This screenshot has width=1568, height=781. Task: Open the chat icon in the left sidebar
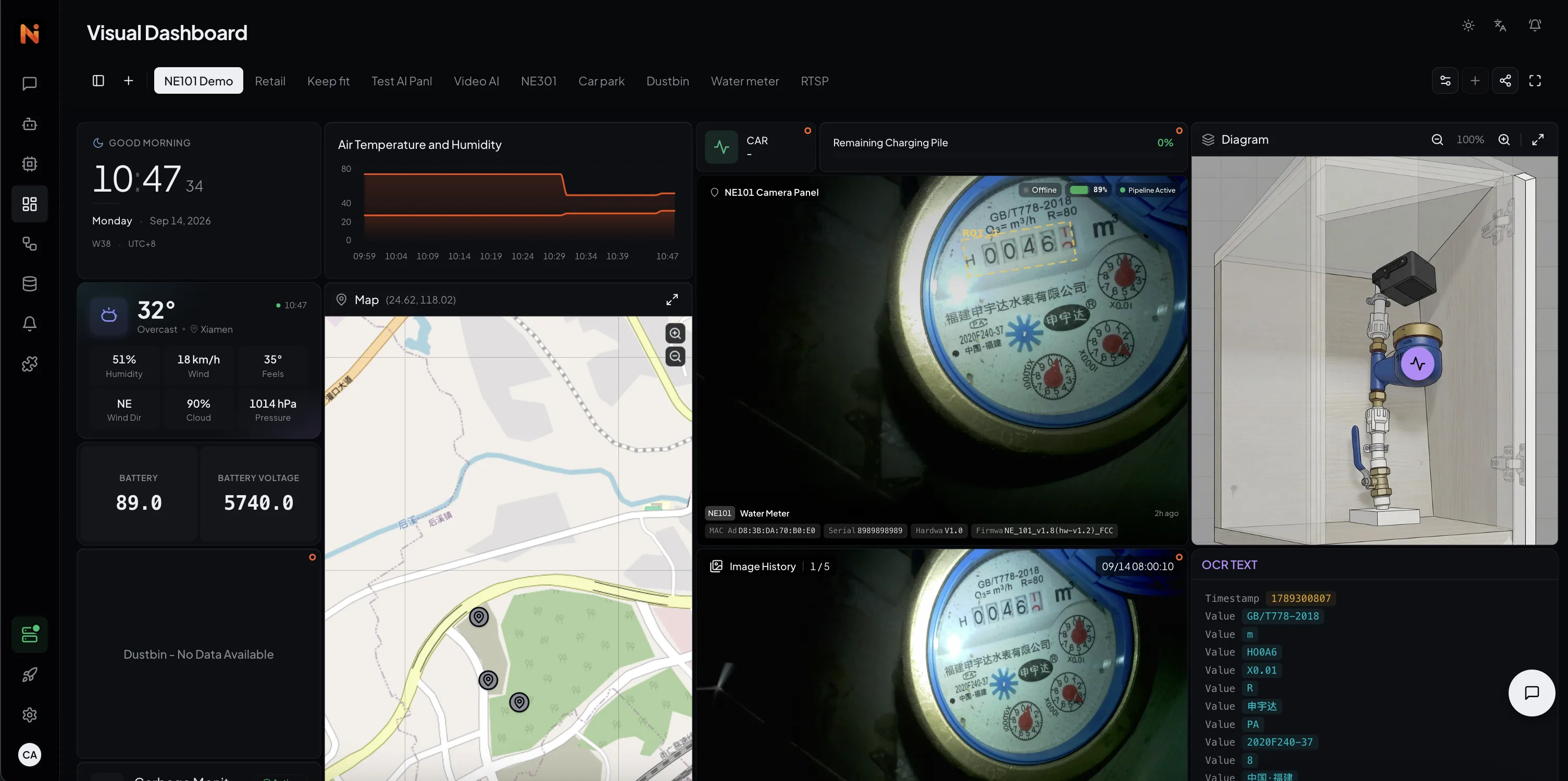point(29,83)
